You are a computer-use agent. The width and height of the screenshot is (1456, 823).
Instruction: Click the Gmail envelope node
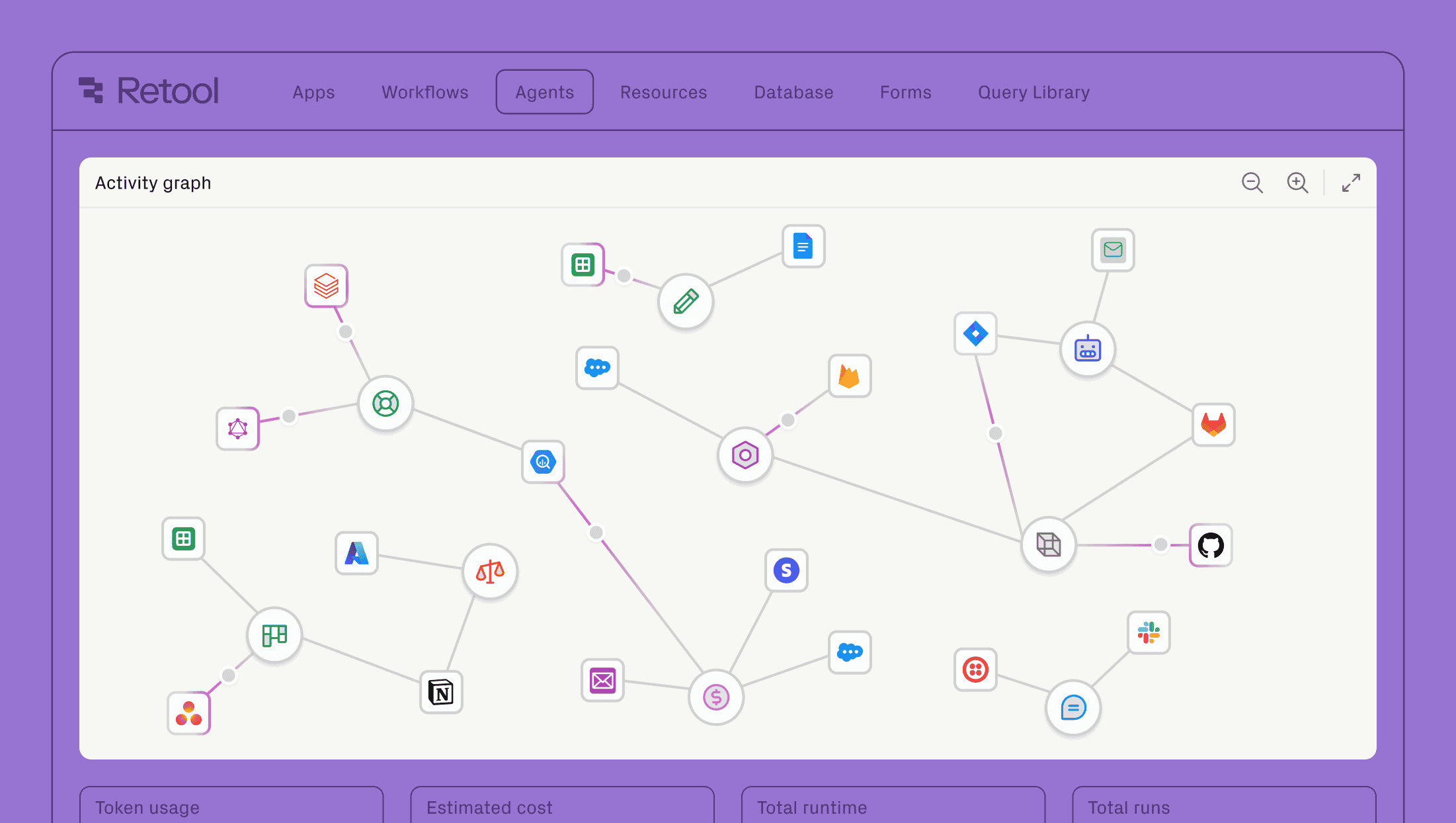1113,250
